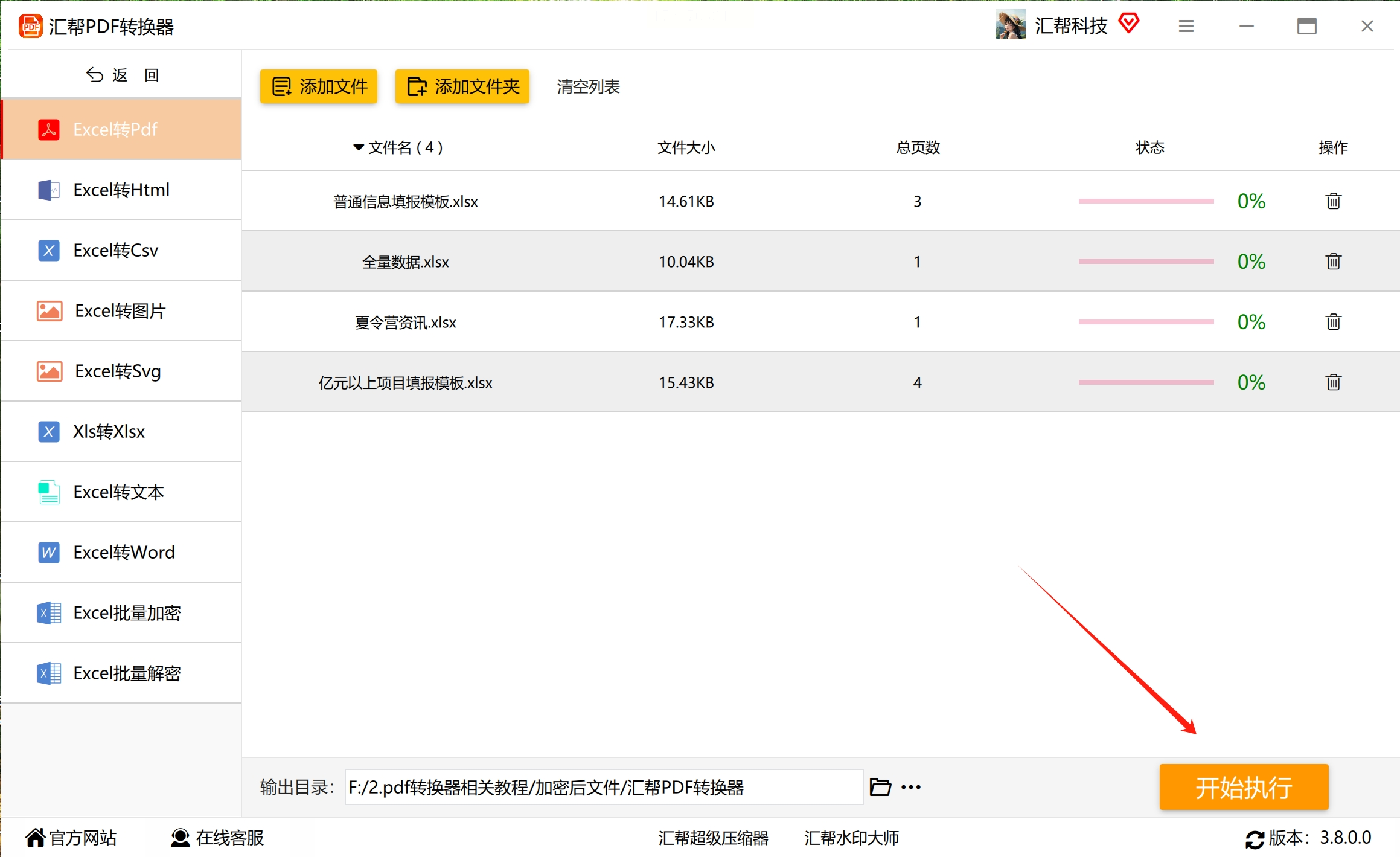
Task: Switch to Excel转图片 mode
Action: [121, 310]
